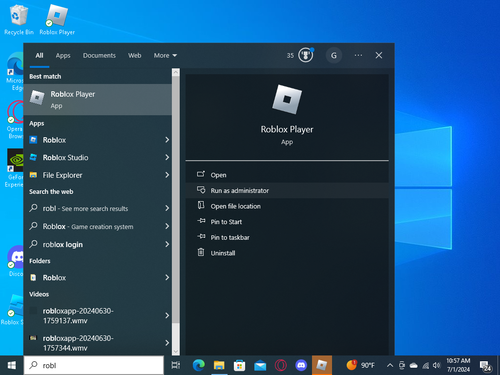This screenshot has height=375, width=500.
Task: Open the three-dots options menu
Action: pos(358,55)
